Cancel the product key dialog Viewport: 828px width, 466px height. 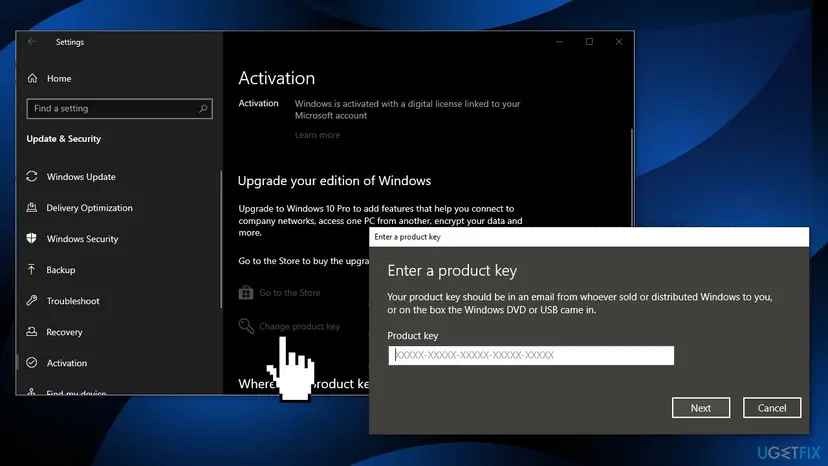[x=771, y=408]
